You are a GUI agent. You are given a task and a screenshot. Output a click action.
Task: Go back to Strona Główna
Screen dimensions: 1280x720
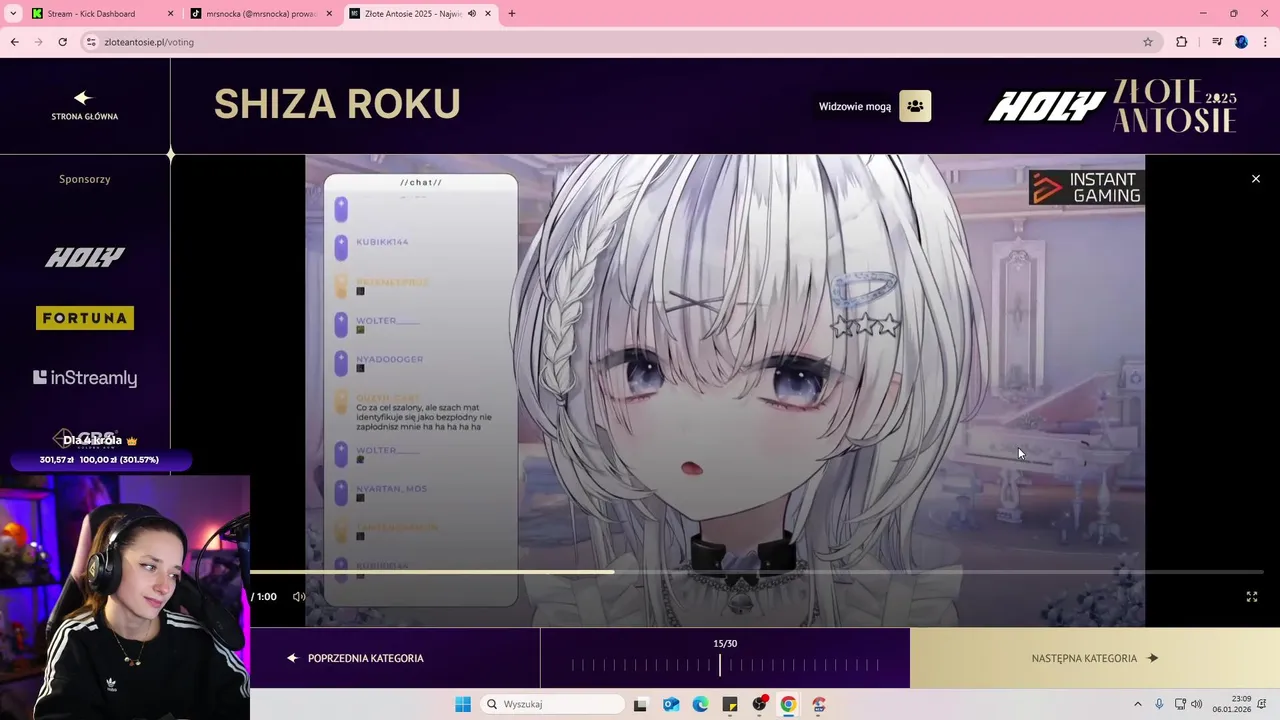tap(85, 106)
